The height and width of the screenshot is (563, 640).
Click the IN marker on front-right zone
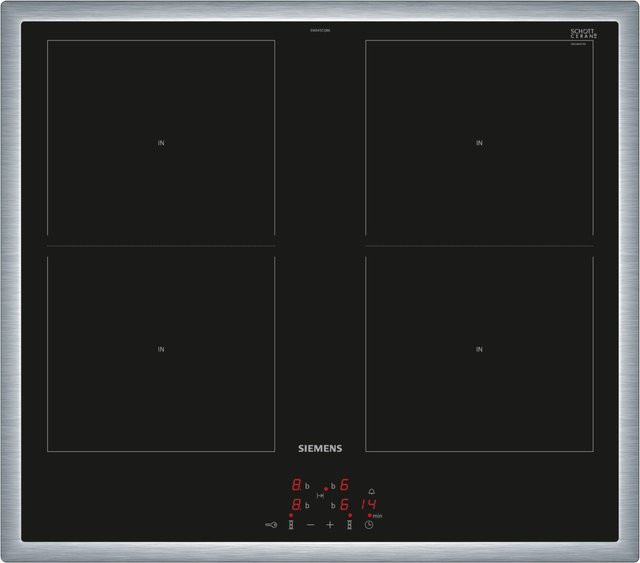(x=479, y=349)
